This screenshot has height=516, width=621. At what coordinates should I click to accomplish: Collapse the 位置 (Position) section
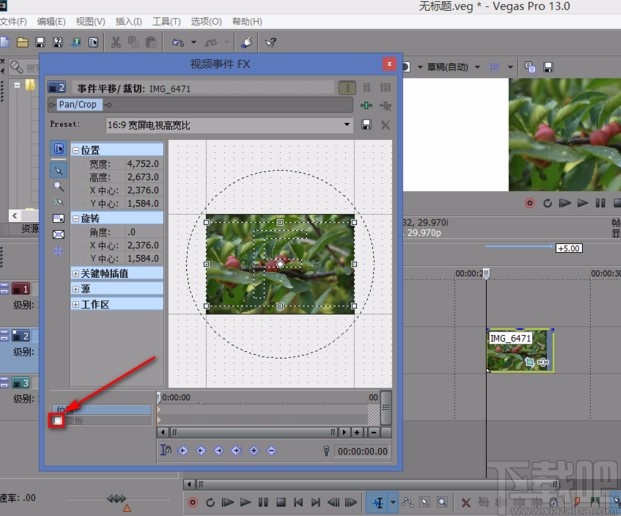pos(76,150)
